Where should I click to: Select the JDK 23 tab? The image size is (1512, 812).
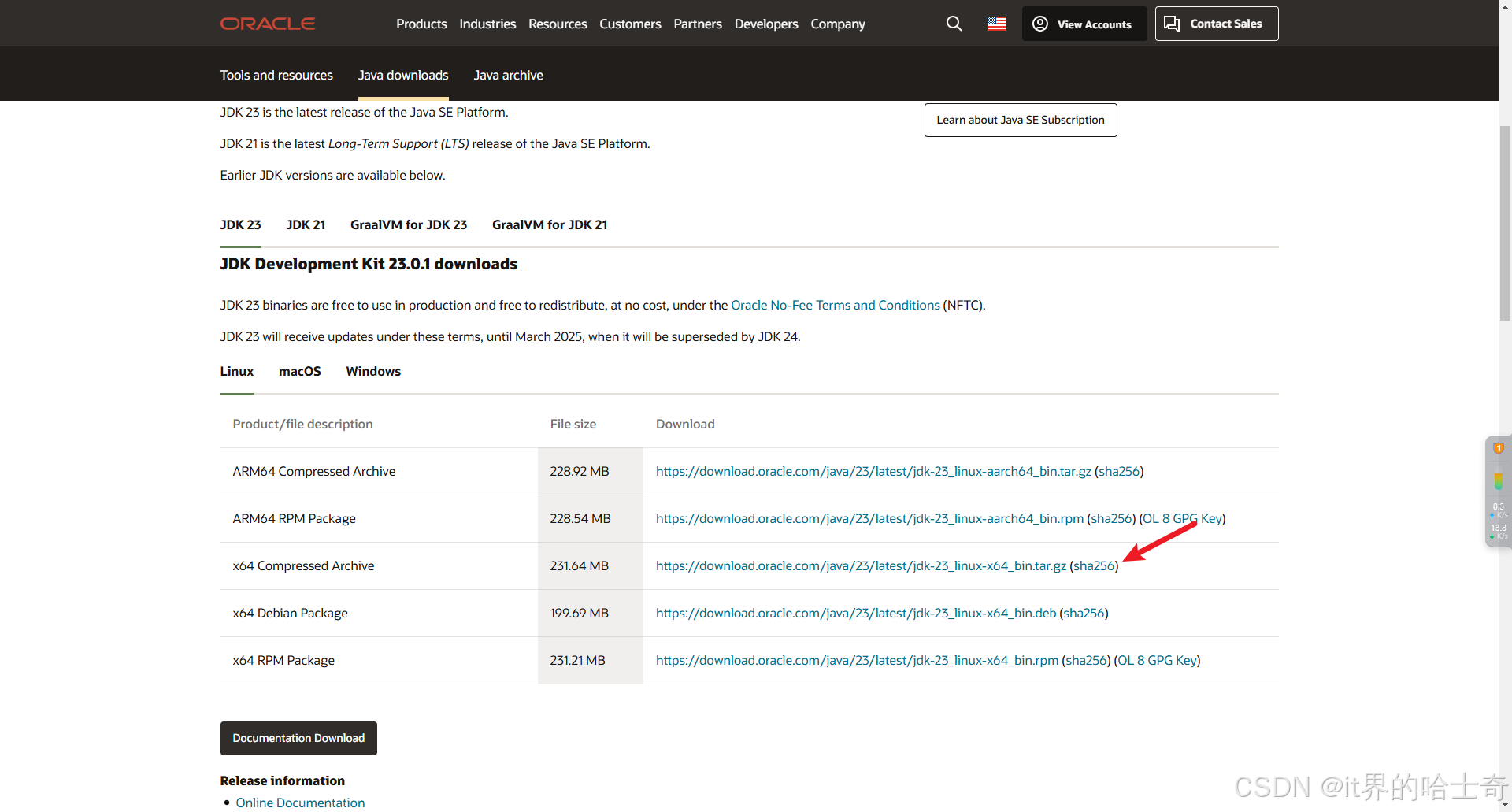240,224
